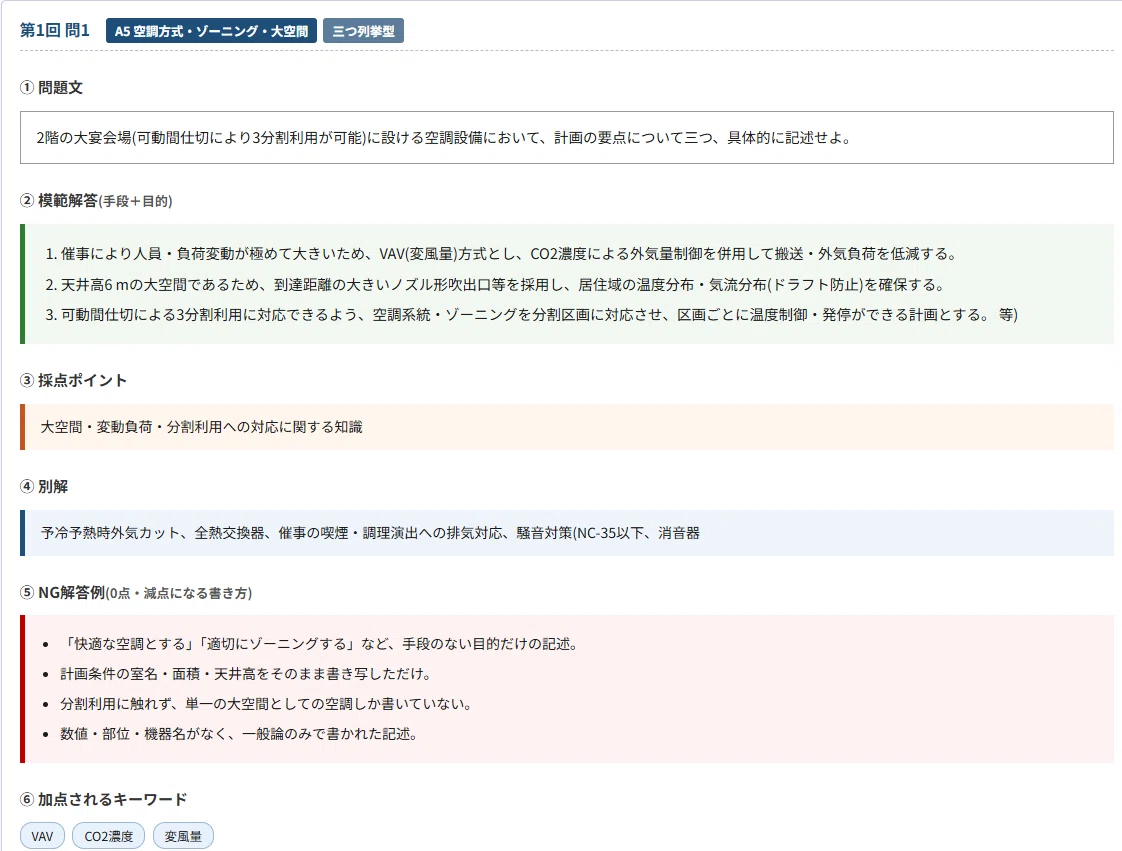Click the ② 模範解答 section heading
Viewport: 1122px width, 851px height.
(96, 200)
